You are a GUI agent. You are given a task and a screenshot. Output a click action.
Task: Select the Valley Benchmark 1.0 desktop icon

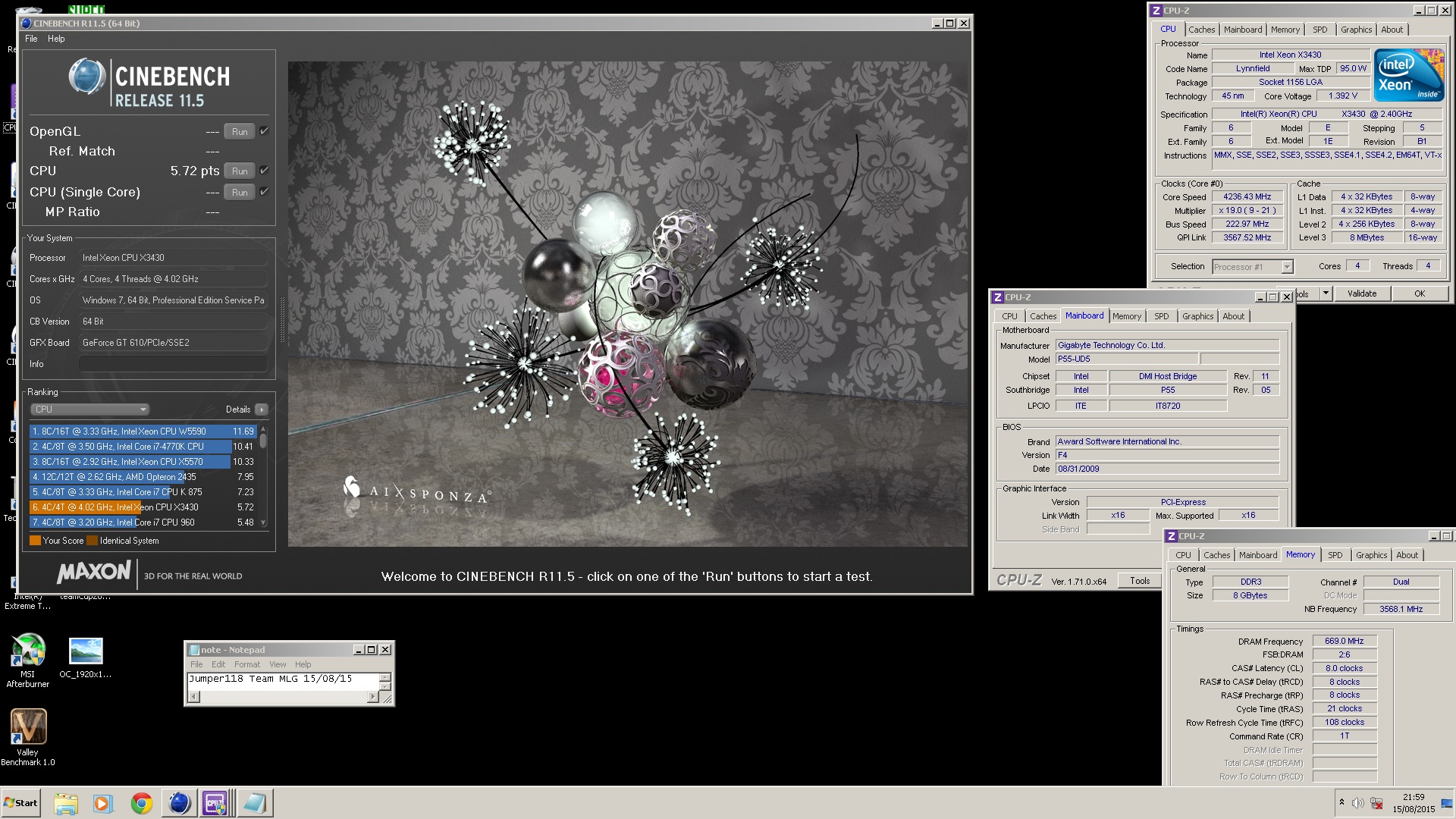[28, 738]
